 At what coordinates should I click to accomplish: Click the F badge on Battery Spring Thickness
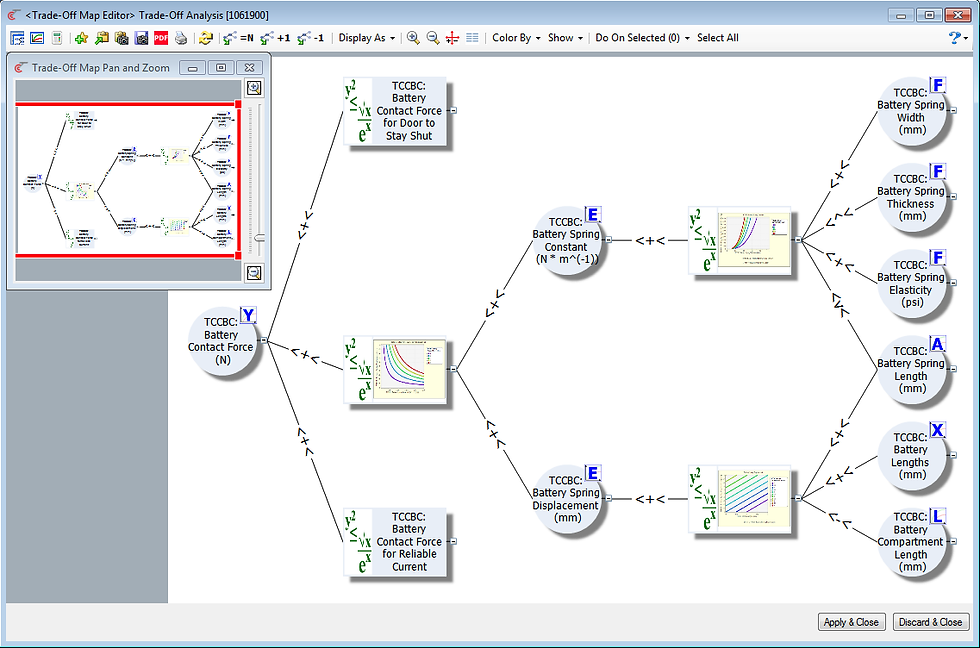938,171
